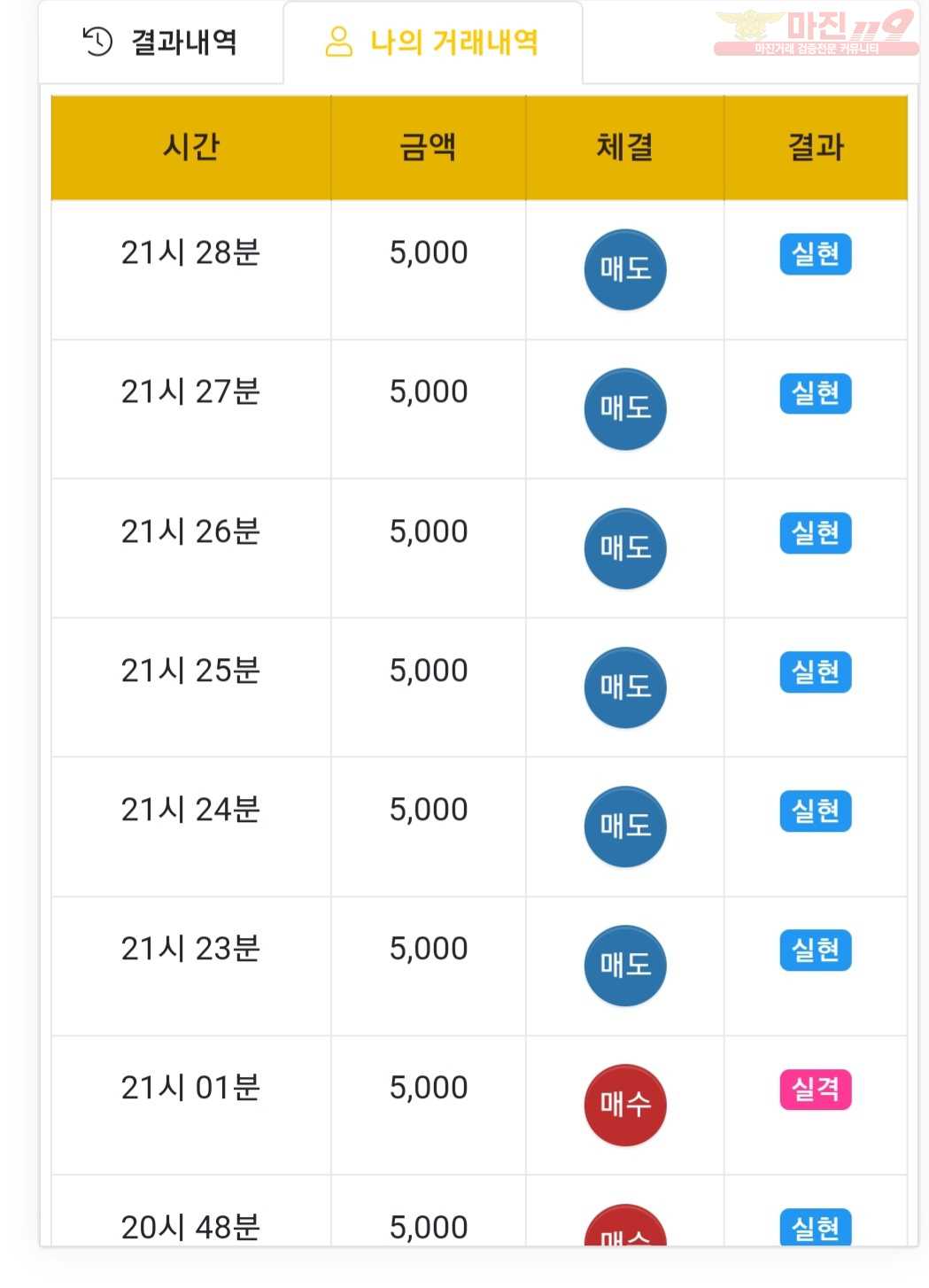Viewport: 929px width, 1288px height.
Task: Click the 매도 badge for 21시 27분
Action: pyautogui.click(x=625, y=408)
